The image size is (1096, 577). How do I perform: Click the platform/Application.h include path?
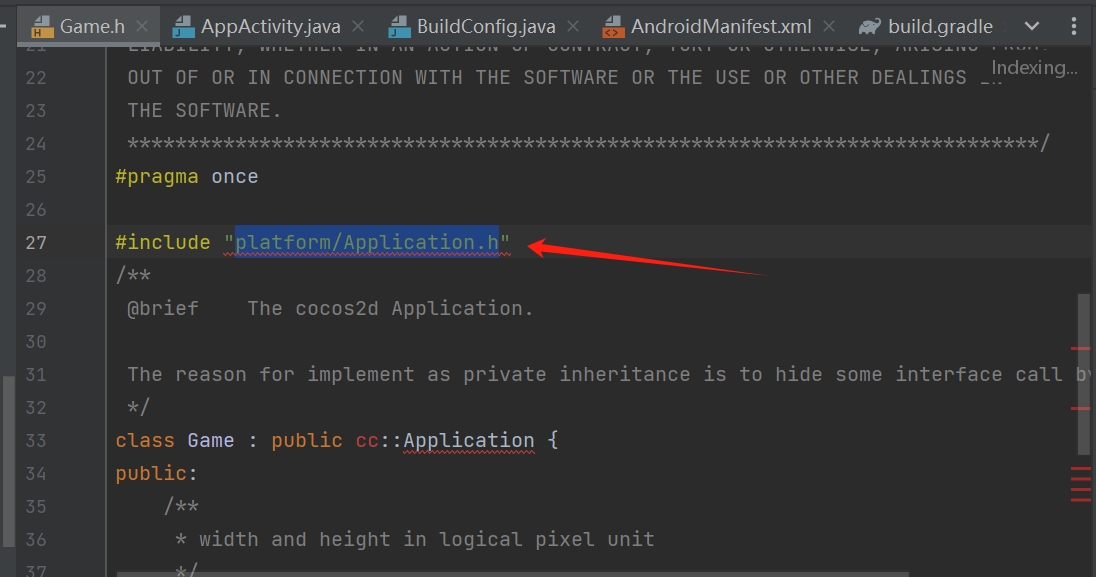tap(367, 242)
